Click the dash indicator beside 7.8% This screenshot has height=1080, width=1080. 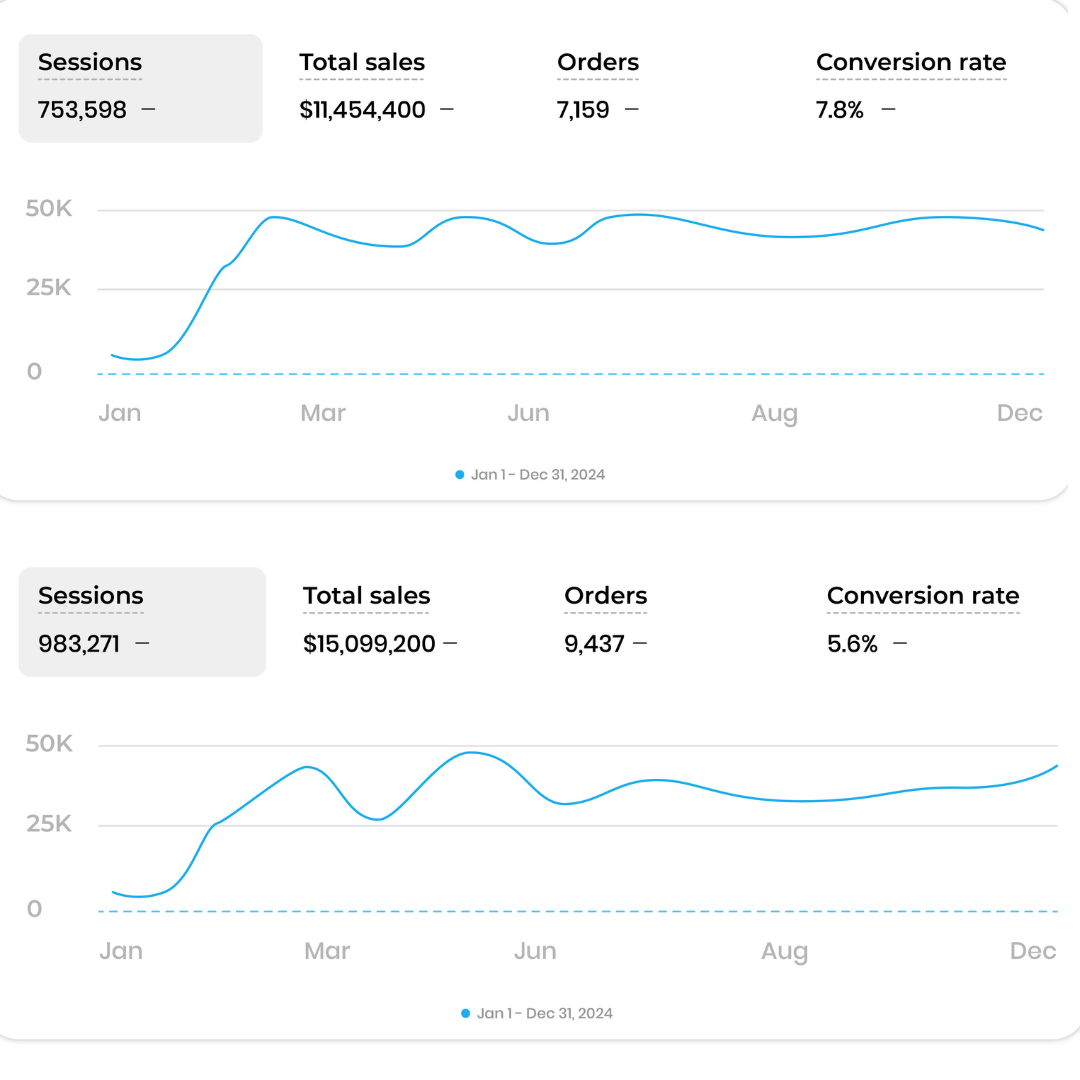(889, 109)
